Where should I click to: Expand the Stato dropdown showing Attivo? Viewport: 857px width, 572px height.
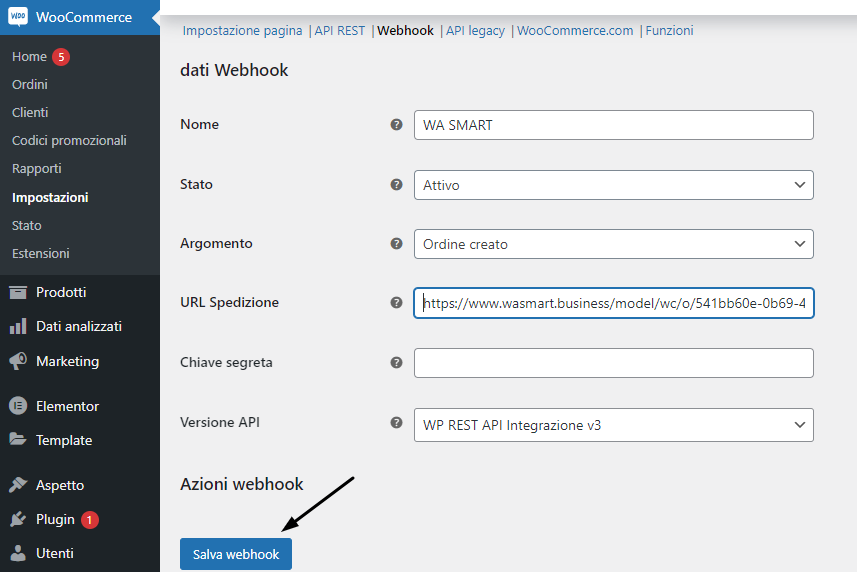tap(613, 185)
